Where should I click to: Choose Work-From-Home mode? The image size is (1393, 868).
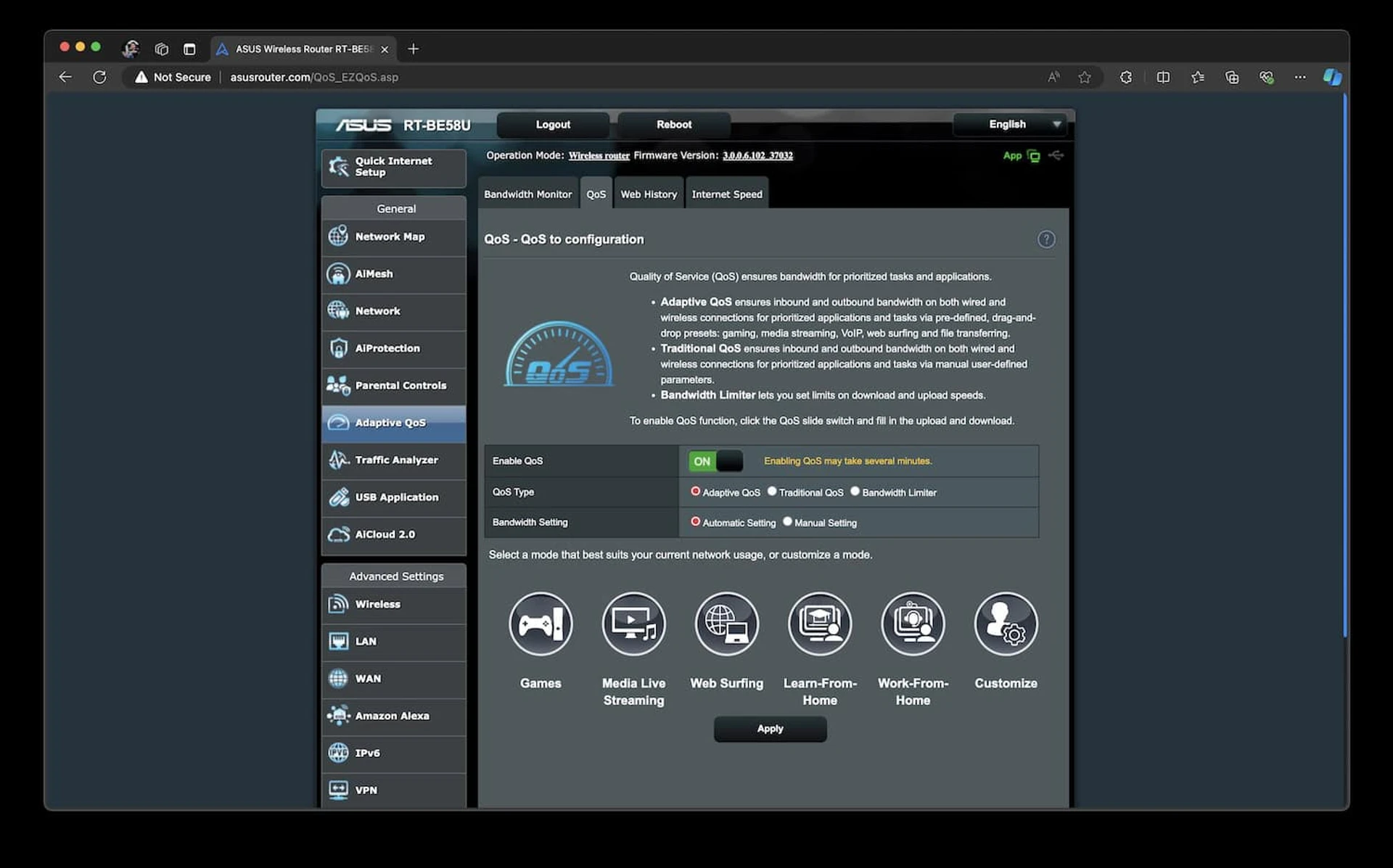(913, 624)
